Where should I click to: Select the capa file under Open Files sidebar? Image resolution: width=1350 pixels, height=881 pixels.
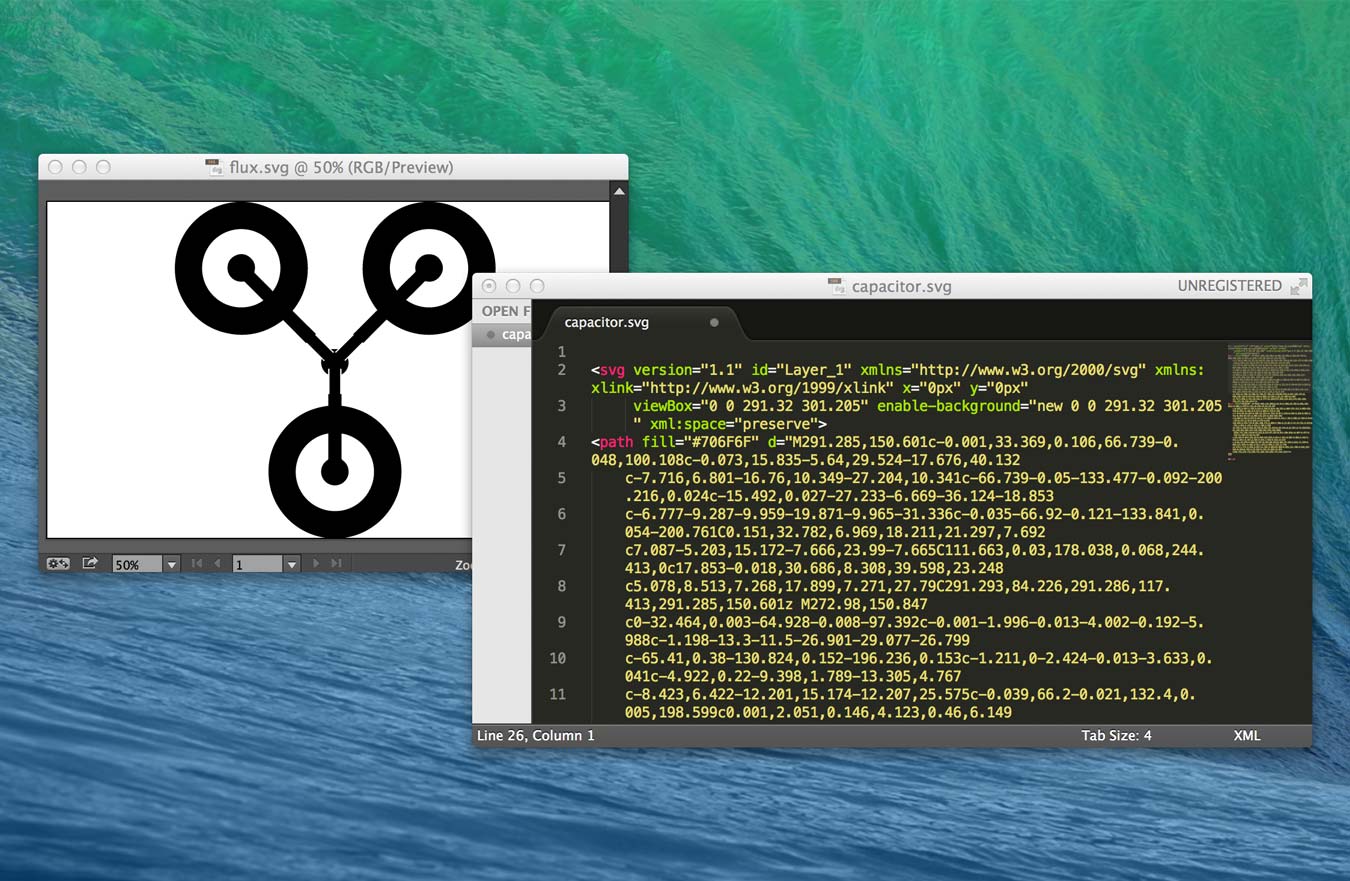[x=502, y=335]
